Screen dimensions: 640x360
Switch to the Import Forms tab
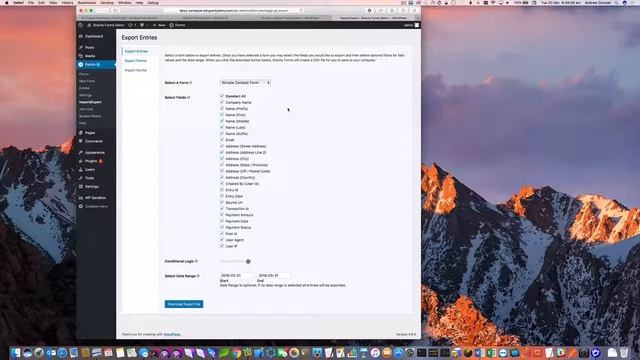pyautogui.click(x=136, y=70)
